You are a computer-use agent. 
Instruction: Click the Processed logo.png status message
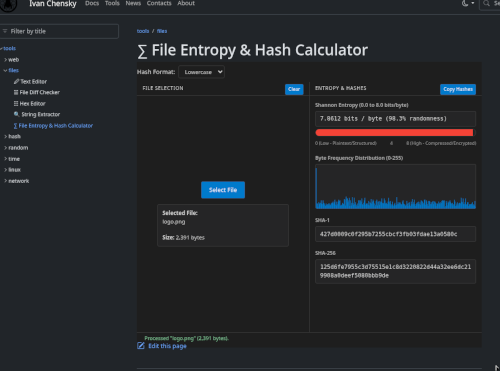coord(186,338)
